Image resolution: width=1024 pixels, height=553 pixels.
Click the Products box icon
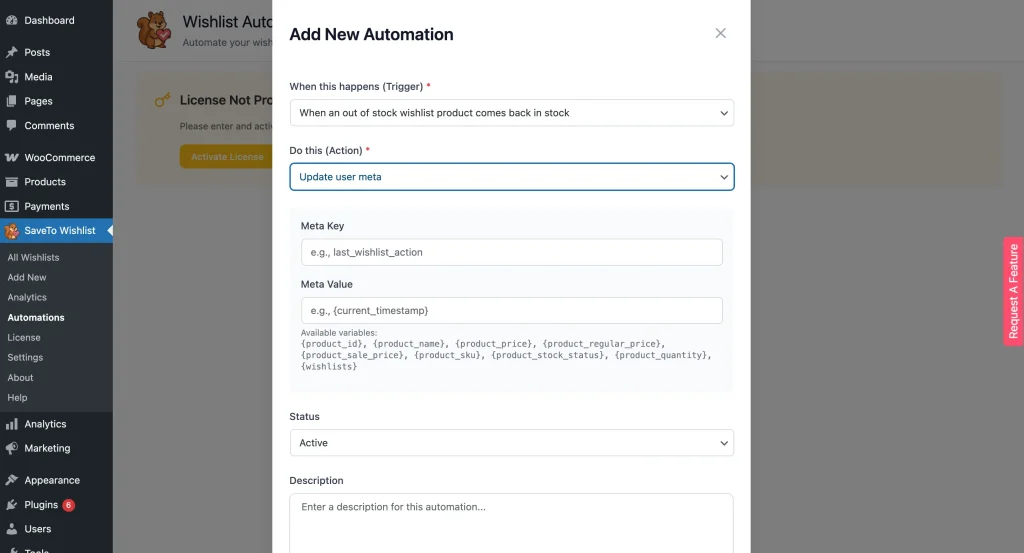pos(12,182)
